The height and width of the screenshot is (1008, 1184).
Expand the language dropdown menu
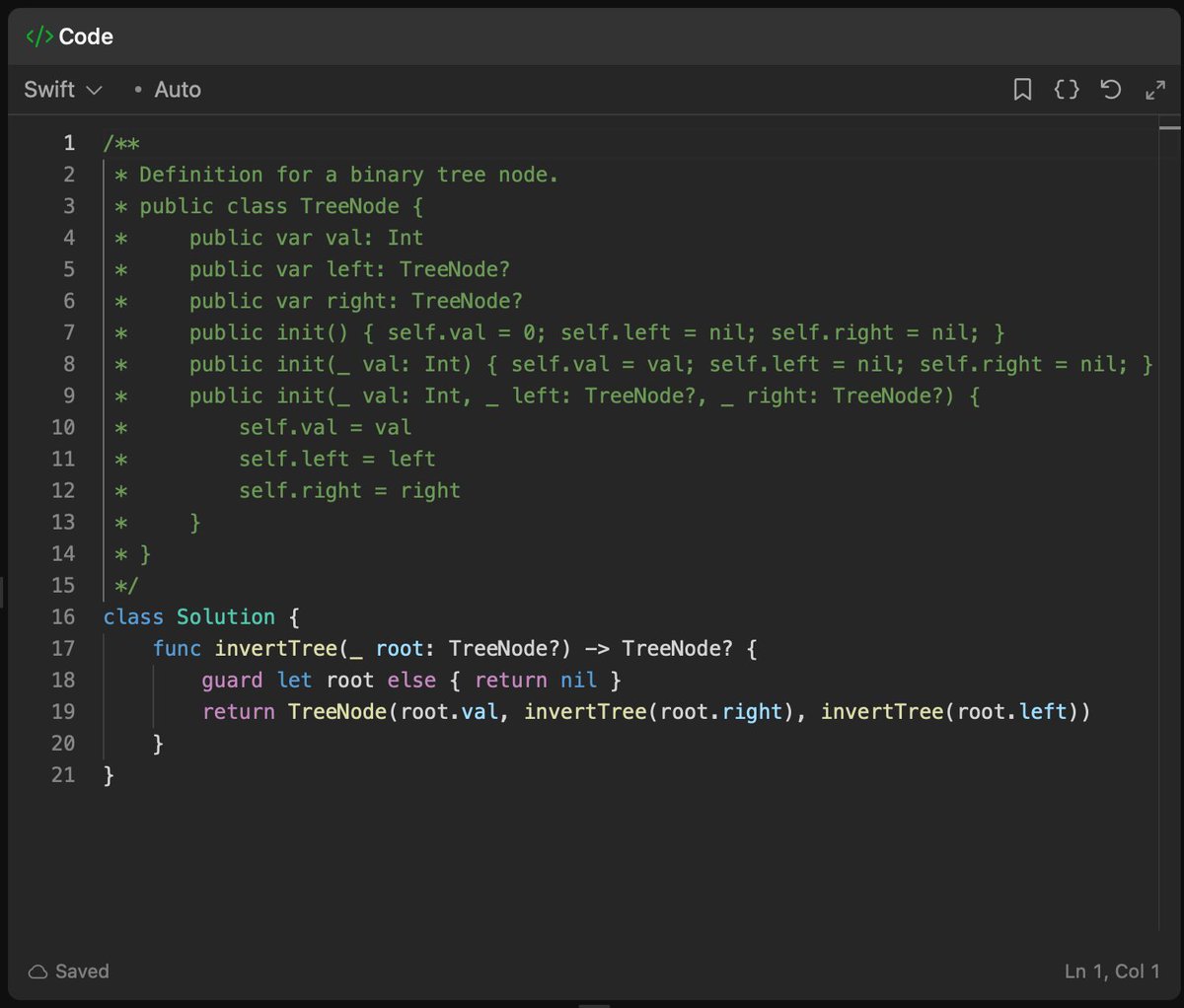(62, 89)
